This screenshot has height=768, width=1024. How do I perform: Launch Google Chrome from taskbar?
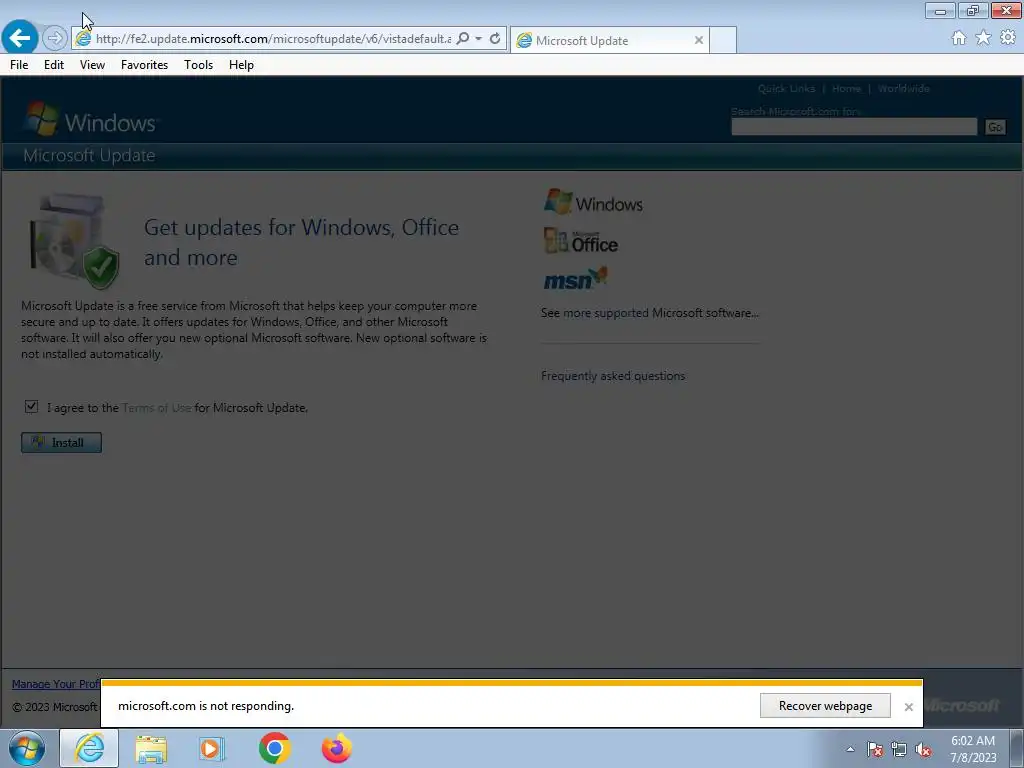pos(274,748)
